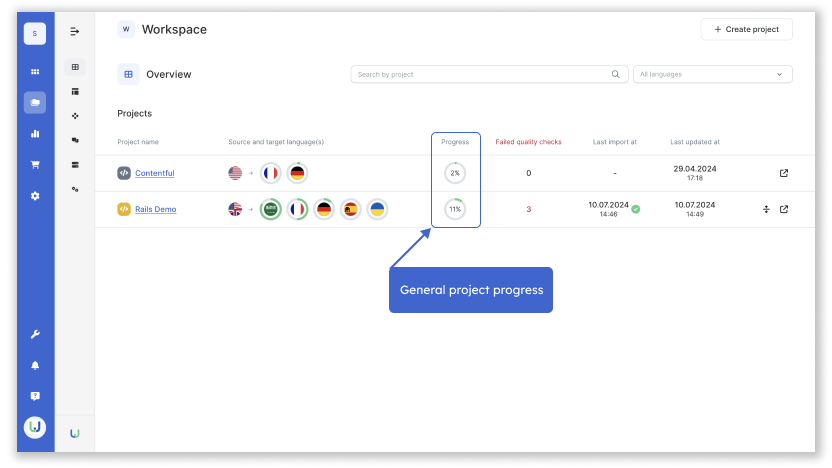The image size is (832, 468).
Task: Click the 3 failed quality checks value
Action: [528, 209]
